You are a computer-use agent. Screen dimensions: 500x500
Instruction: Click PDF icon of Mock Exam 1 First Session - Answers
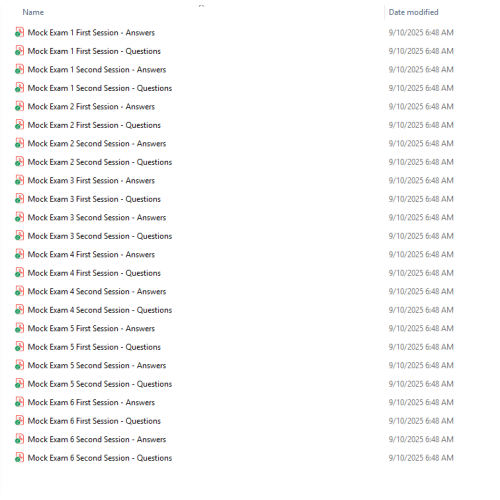pos(19,32)
